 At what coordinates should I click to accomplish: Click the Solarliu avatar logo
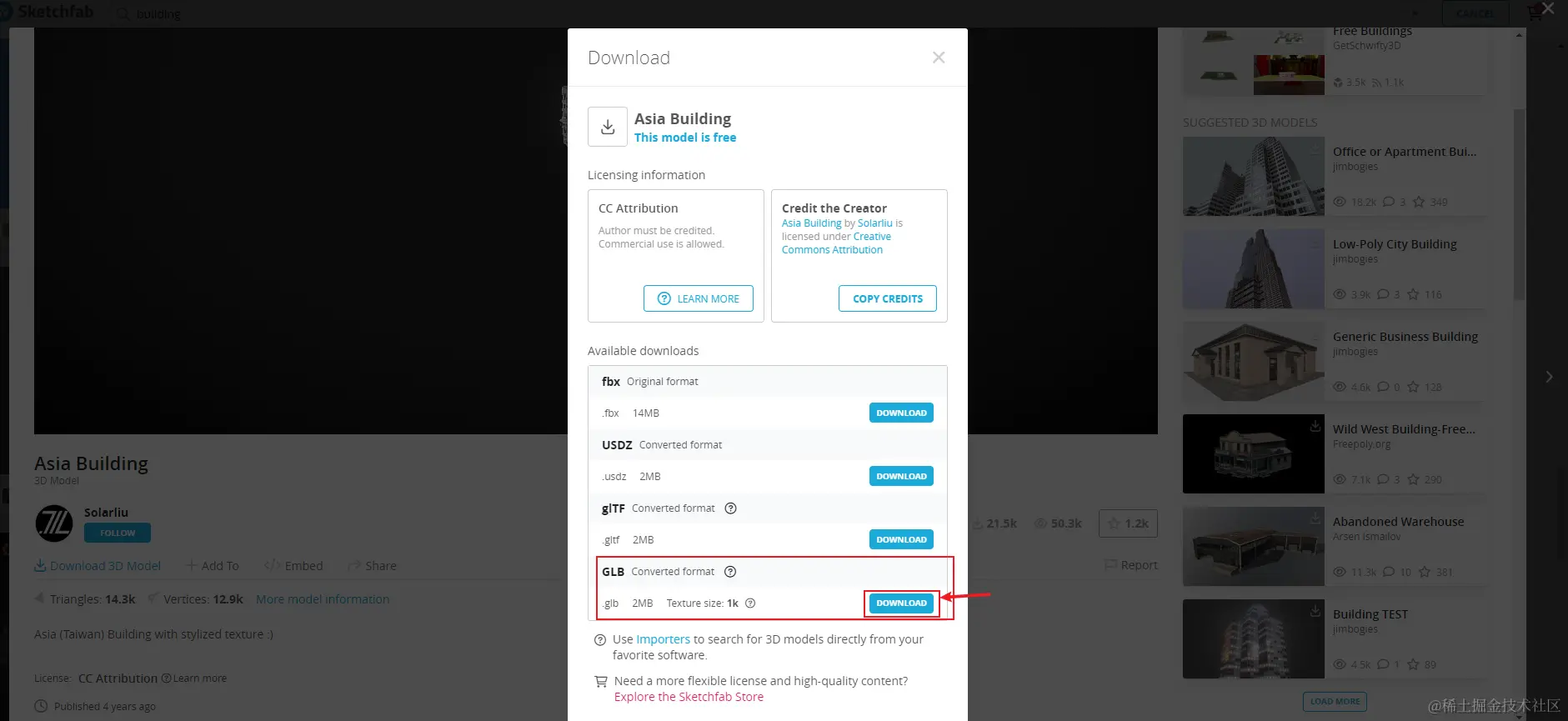pos(54,523)
